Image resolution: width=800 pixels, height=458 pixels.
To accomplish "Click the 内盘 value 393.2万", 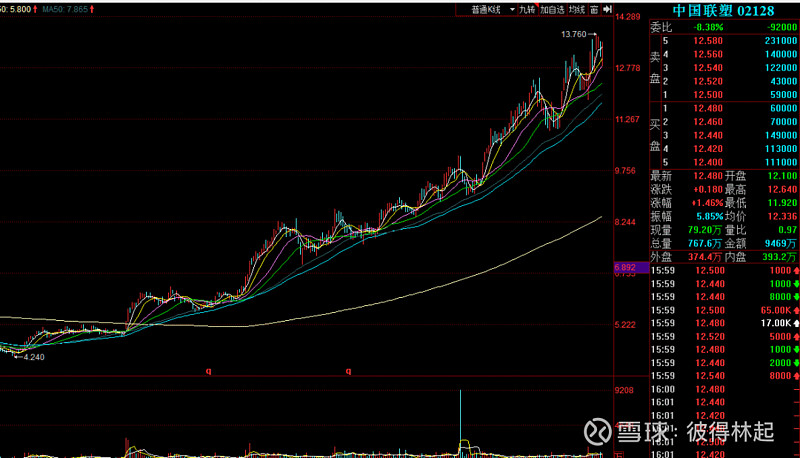I will (x=779, y=257).
